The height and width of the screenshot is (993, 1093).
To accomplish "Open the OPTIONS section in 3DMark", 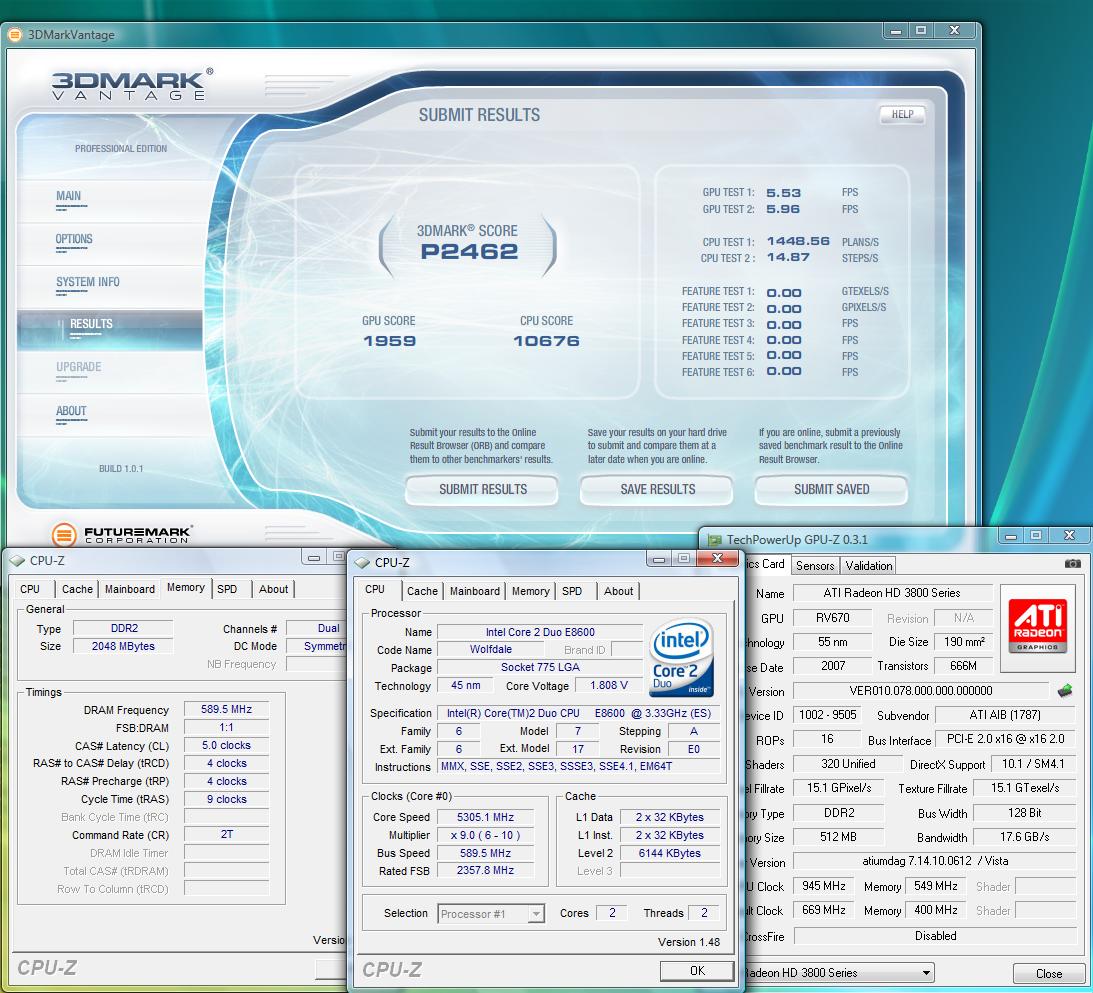I will (74, 239).
